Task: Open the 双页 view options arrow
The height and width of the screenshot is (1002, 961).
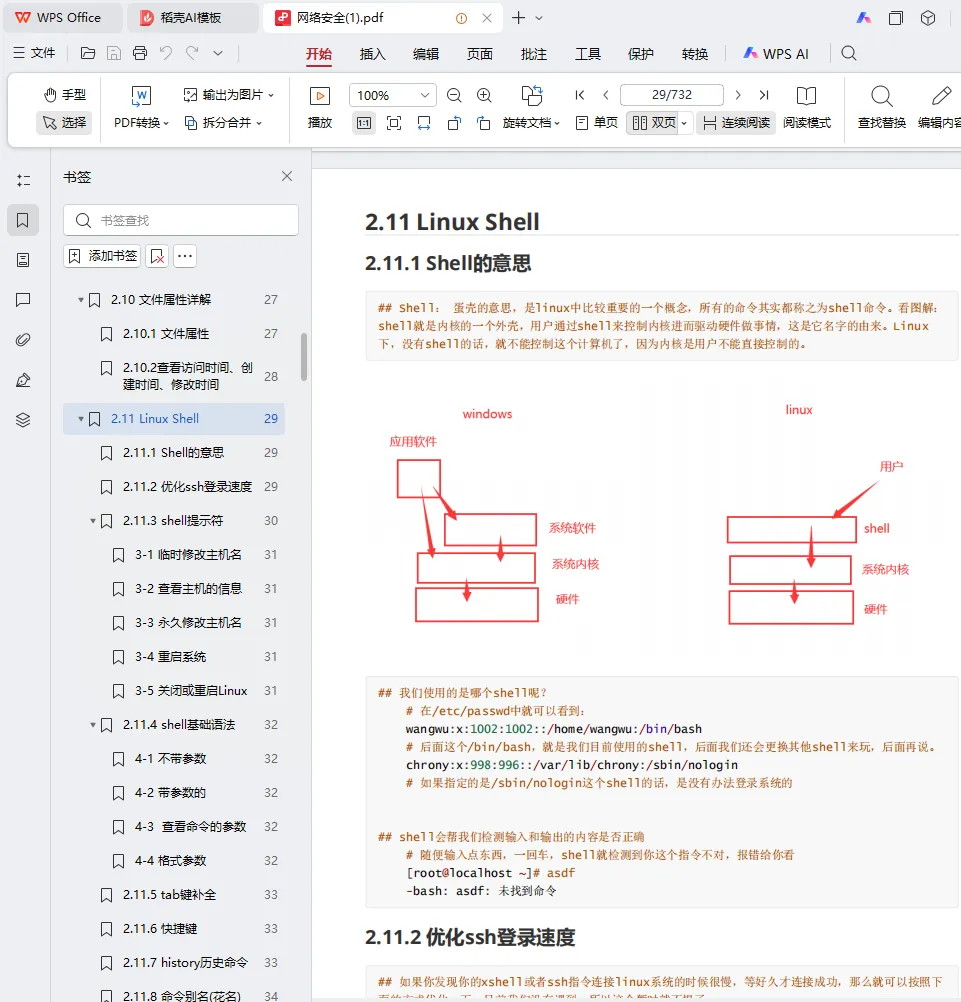Action: coord(684,123)
